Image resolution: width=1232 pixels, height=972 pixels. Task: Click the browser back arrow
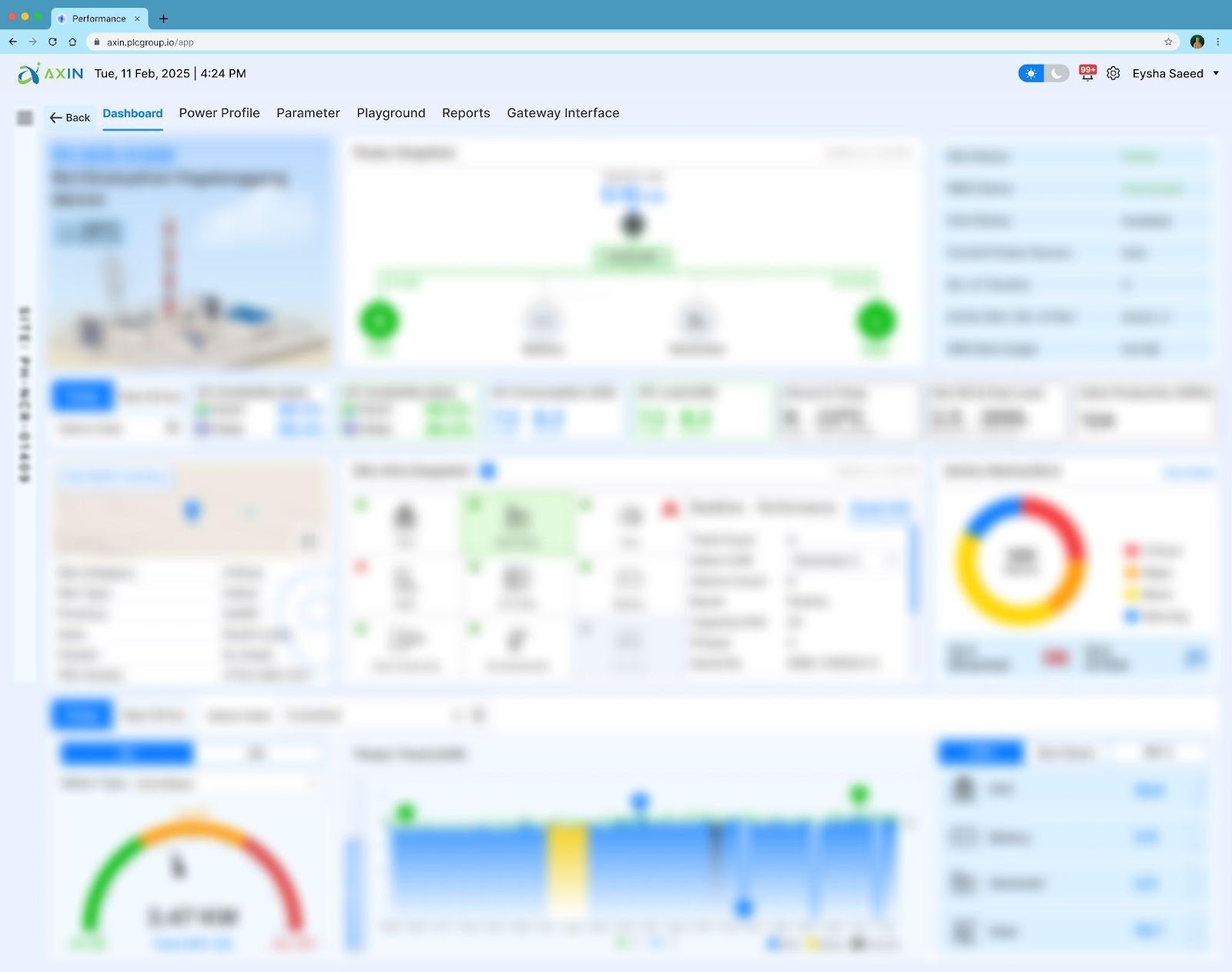(13, 42)
